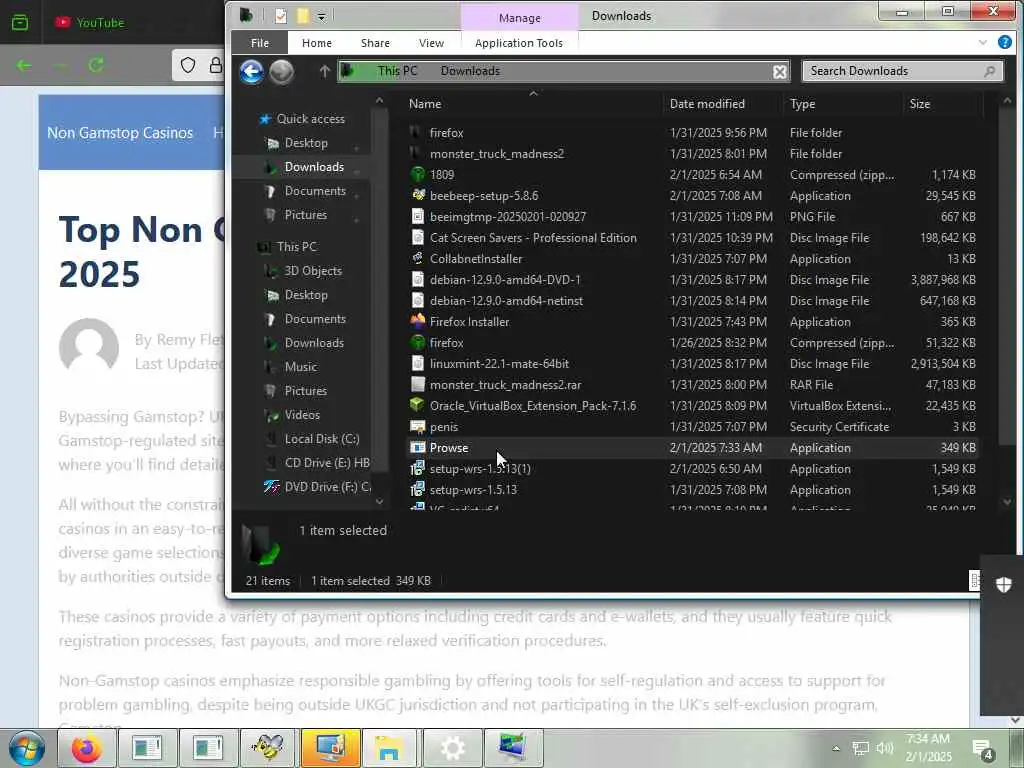Reload the page in browser window
This screenshot has height=768, width=1024.
click(x=96, y=65)
